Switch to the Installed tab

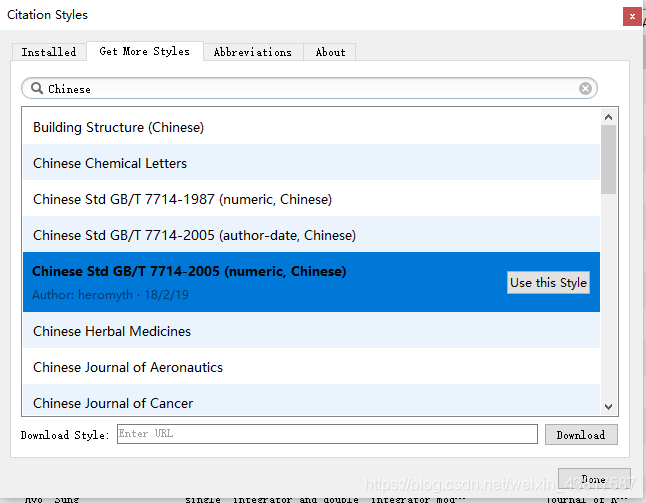click(x=49, y=52)
